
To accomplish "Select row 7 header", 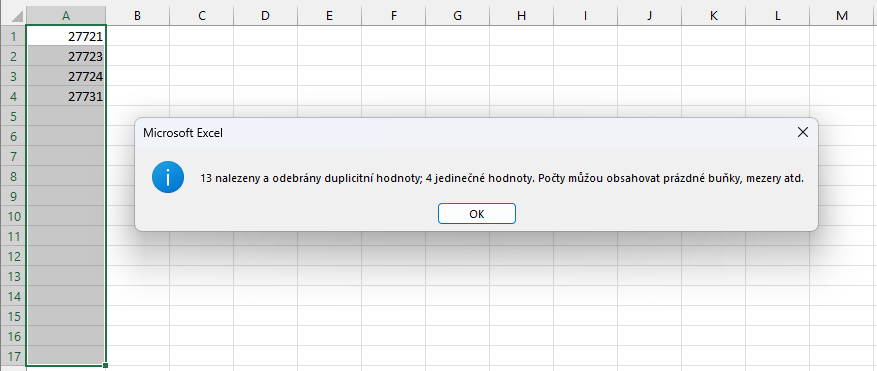I will [13, 156].
